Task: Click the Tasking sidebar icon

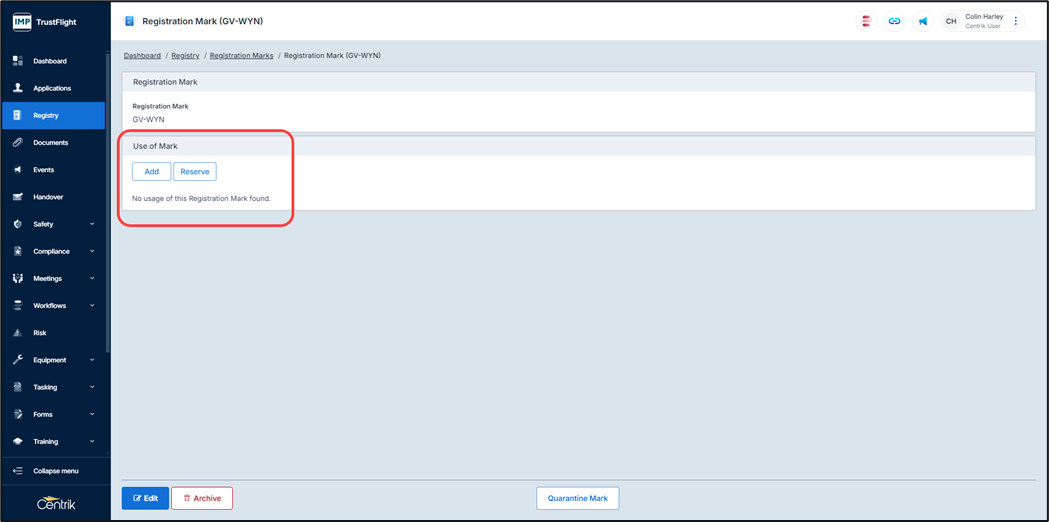Action: (x=19, y=387)
